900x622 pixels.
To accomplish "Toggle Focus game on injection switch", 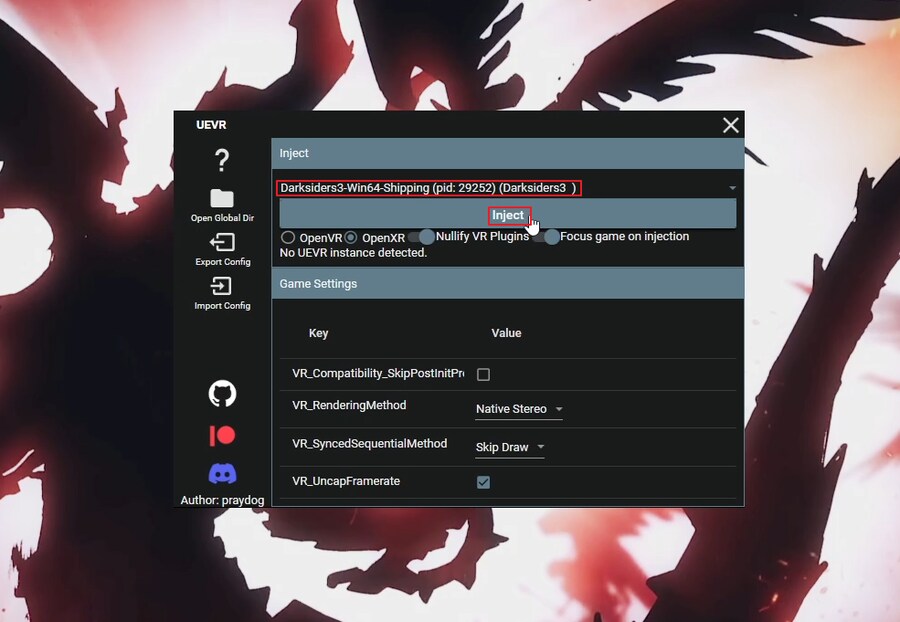I will tap(545, 237).
